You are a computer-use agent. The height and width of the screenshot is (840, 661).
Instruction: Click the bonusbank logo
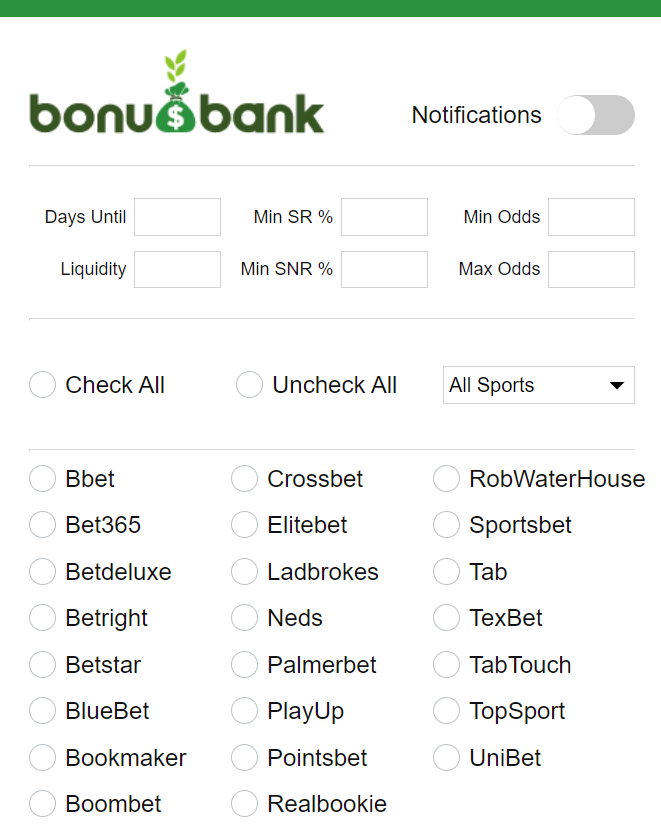[177, 92]
